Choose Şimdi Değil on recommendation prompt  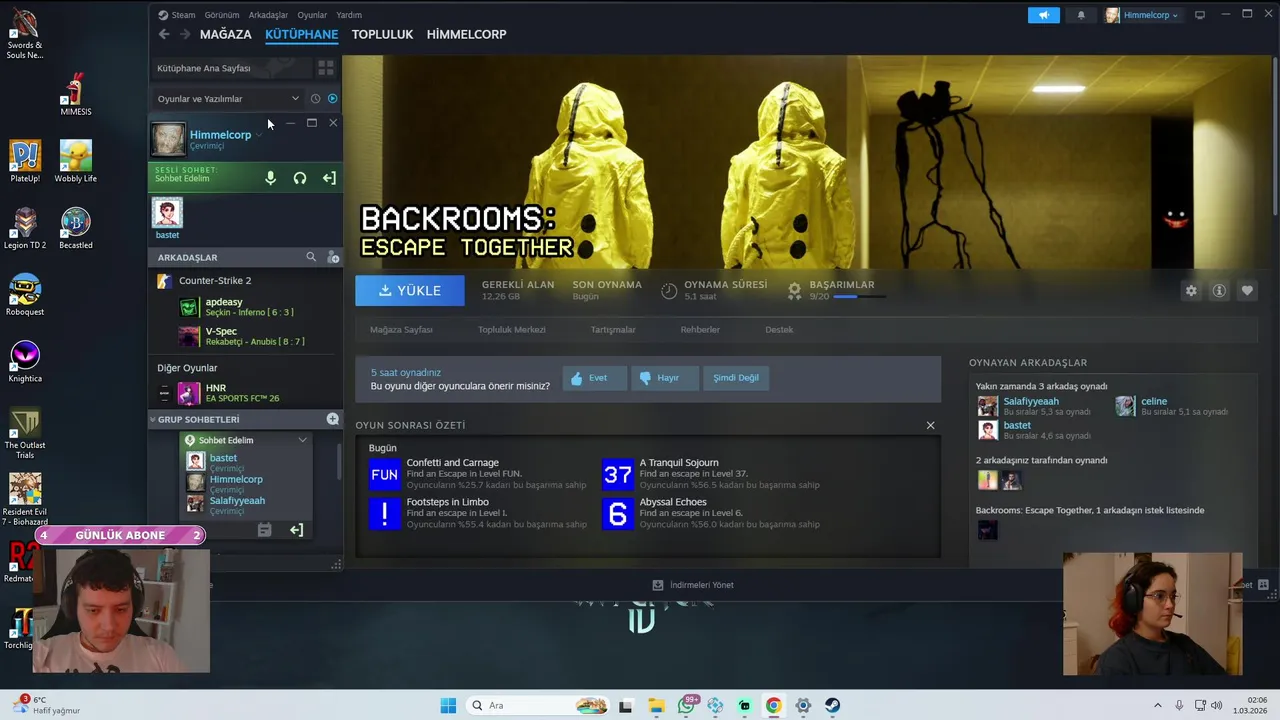coord(736,378)
